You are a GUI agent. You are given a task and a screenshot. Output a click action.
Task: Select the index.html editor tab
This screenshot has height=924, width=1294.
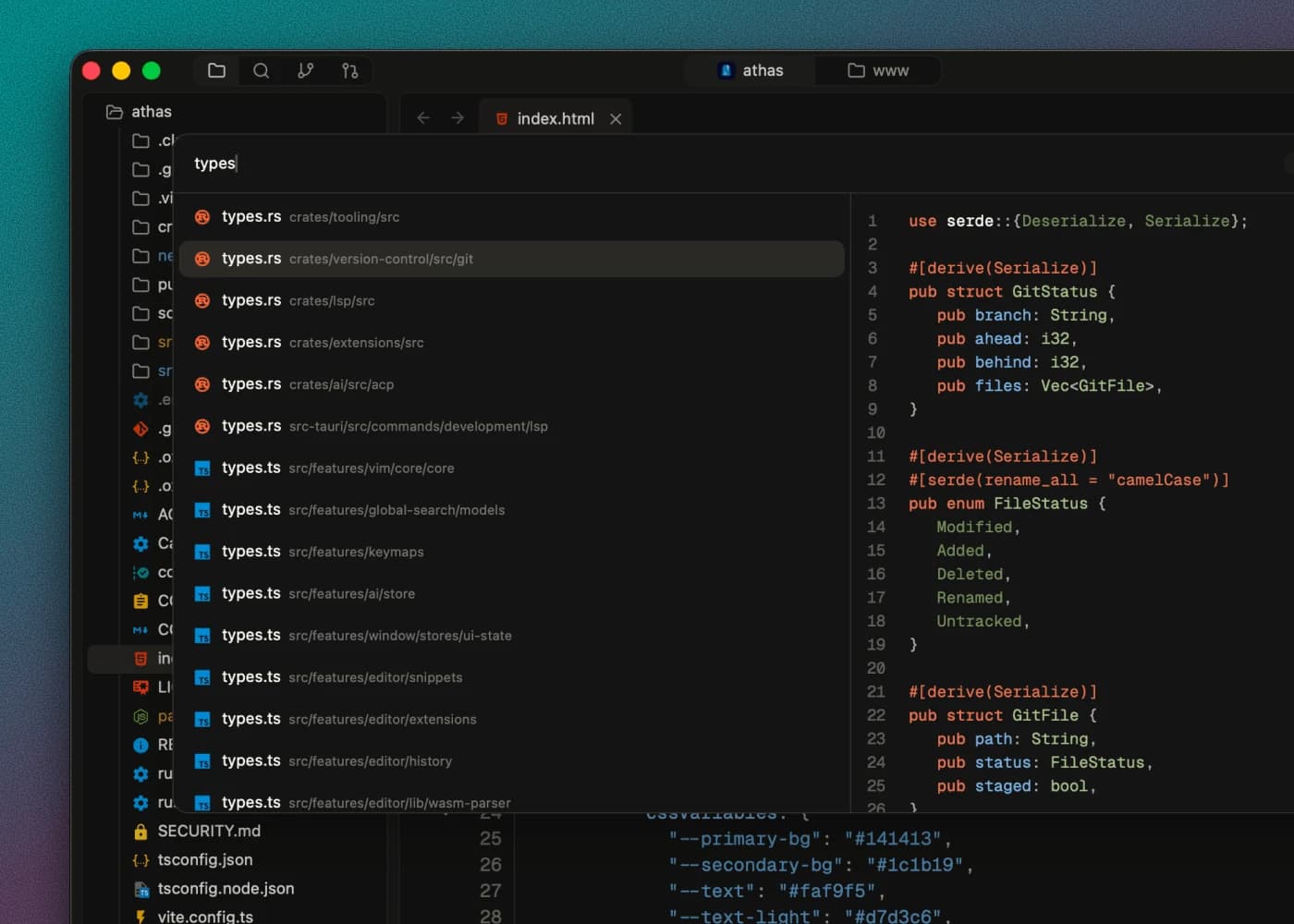555,118
